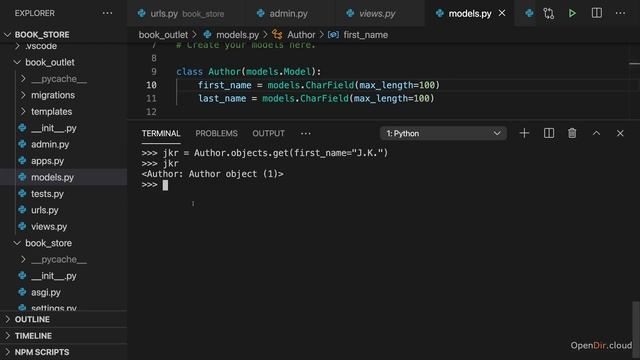Open changes compare icon in editor toolbar
The height and width of the screenshot is (360, 640).
(x=549, y=13)
